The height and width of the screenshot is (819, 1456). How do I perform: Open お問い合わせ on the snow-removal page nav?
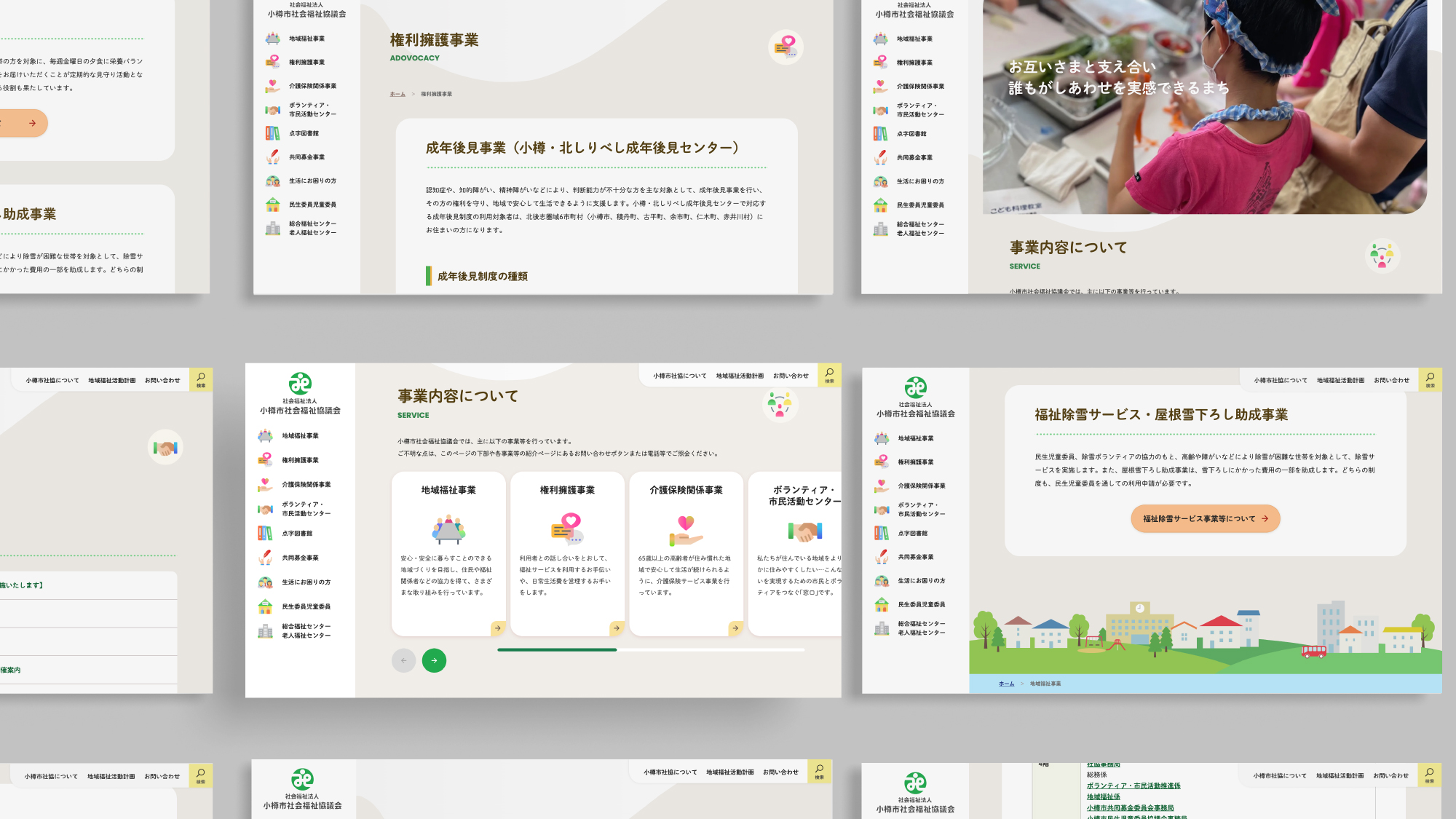coord(1391,380)
